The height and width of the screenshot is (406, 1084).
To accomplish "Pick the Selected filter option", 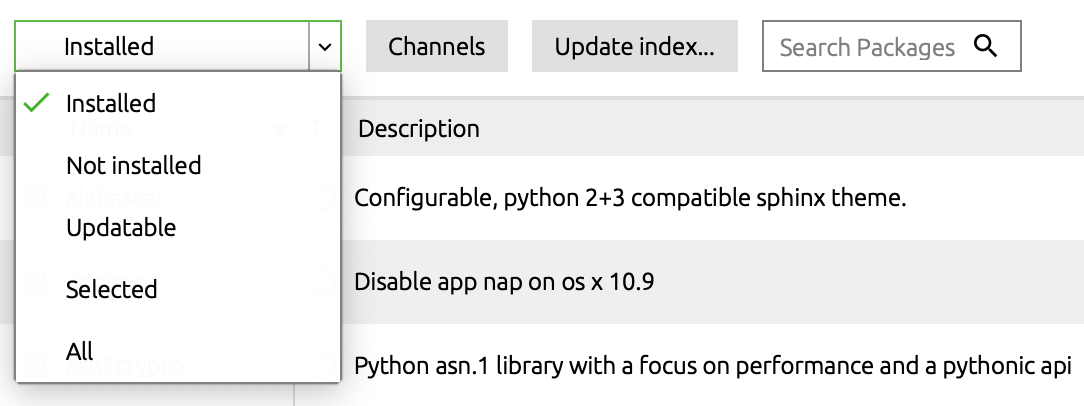I will click(111, 289).
